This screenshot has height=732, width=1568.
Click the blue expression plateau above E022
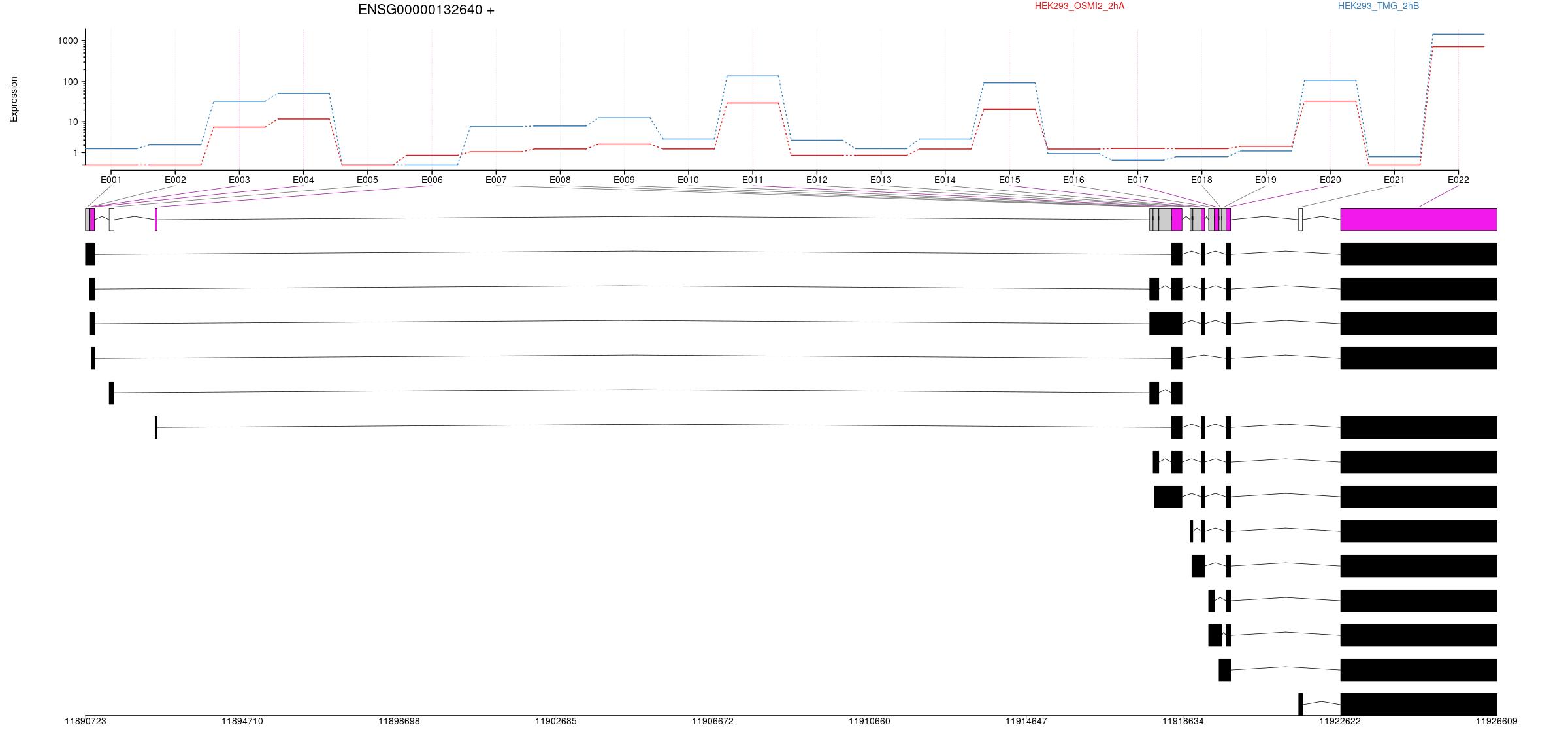coord(1458,34)
